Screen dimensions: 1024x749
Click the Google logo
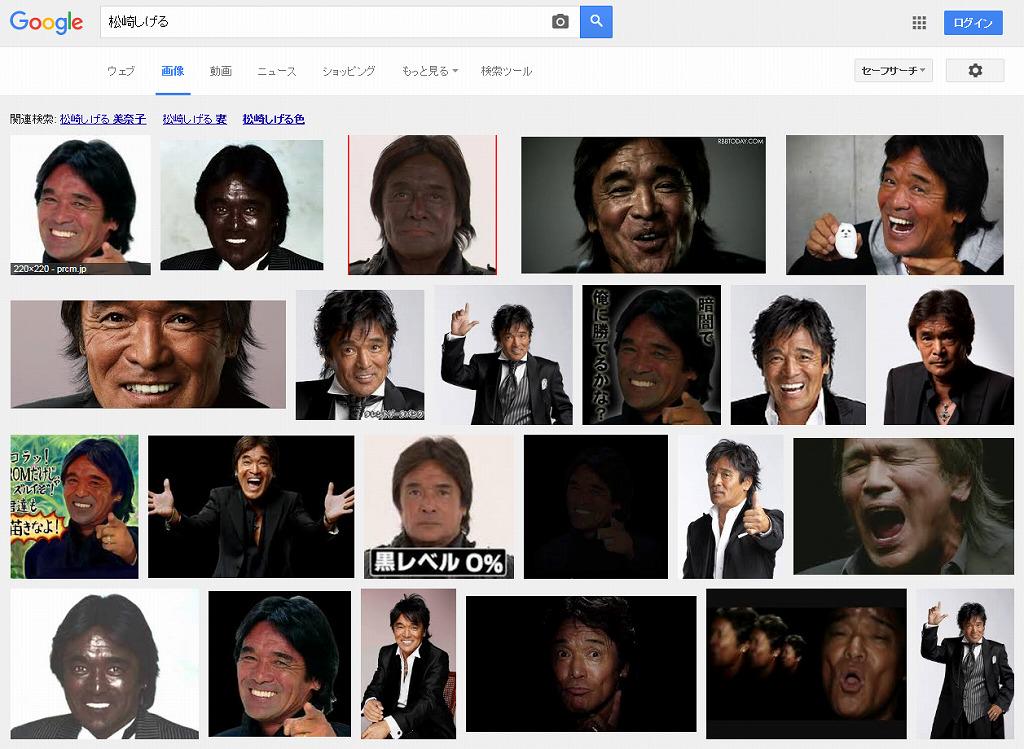[46, 22]
